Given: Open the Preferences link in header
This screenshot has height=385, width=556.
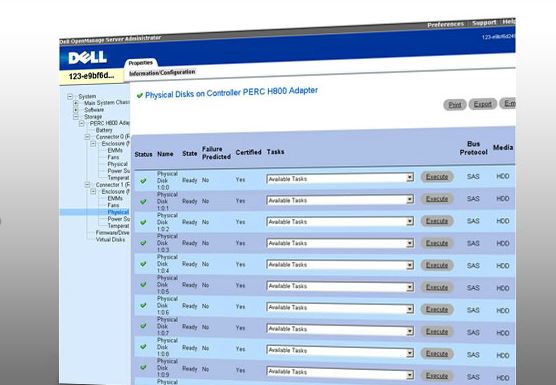Looking at the screenshot, I should tap(445, 24).
